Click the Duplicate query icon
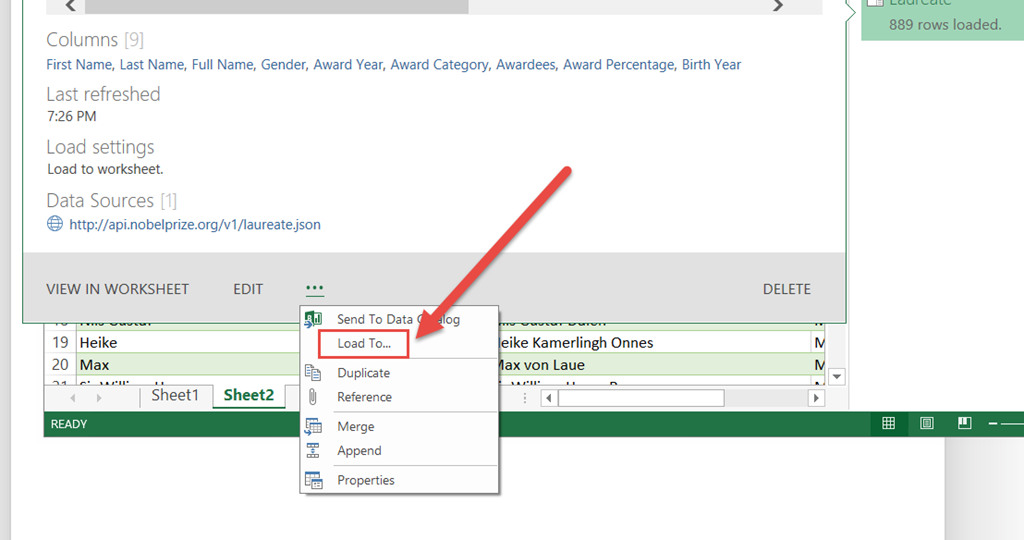The width and height of the screenshot is (1024, 540). click(x=313, y=373)
